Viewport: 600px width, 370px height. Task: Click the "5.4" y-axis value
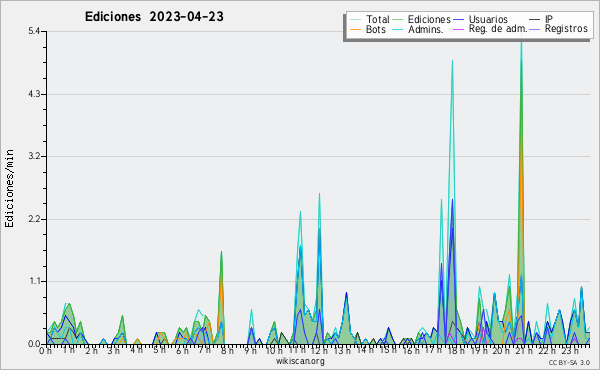click(x=34, y=31)
